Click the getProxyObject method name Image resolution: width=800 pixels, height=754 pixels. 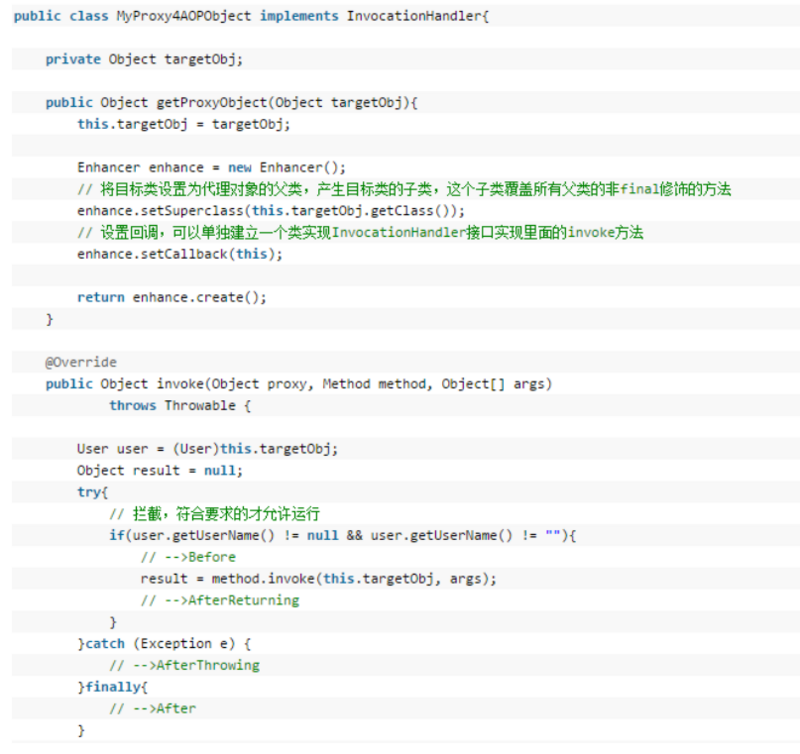pyautogui.click(x=212, y=103)
